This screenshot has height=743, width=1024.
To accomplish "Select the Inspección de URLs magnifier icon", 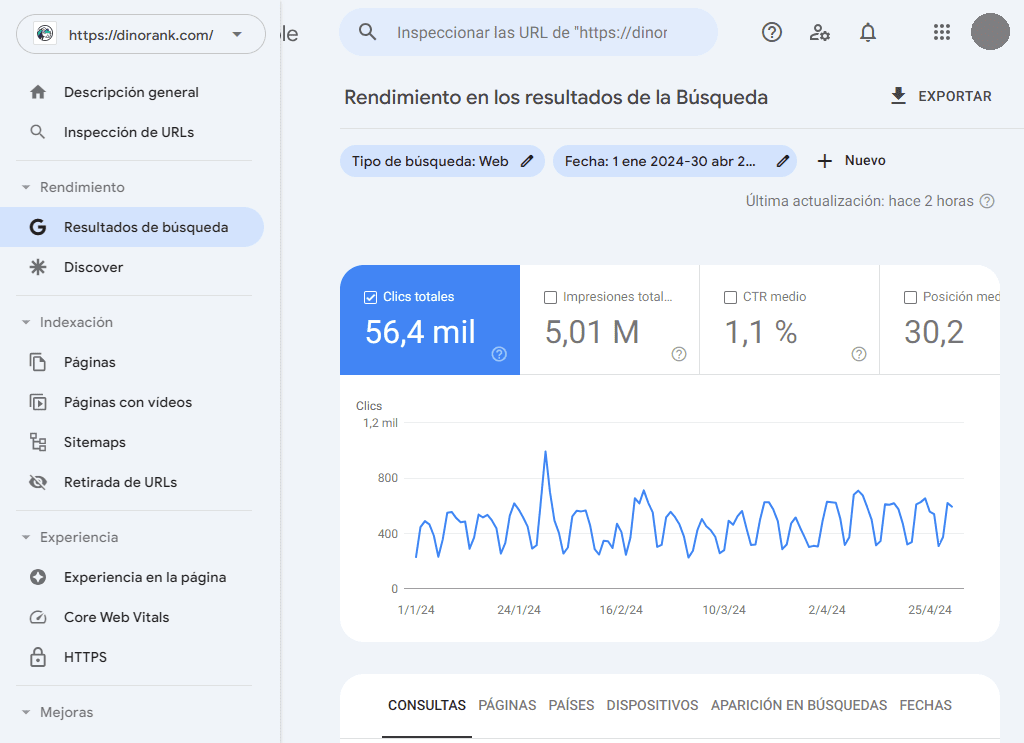I will point(39,131).
